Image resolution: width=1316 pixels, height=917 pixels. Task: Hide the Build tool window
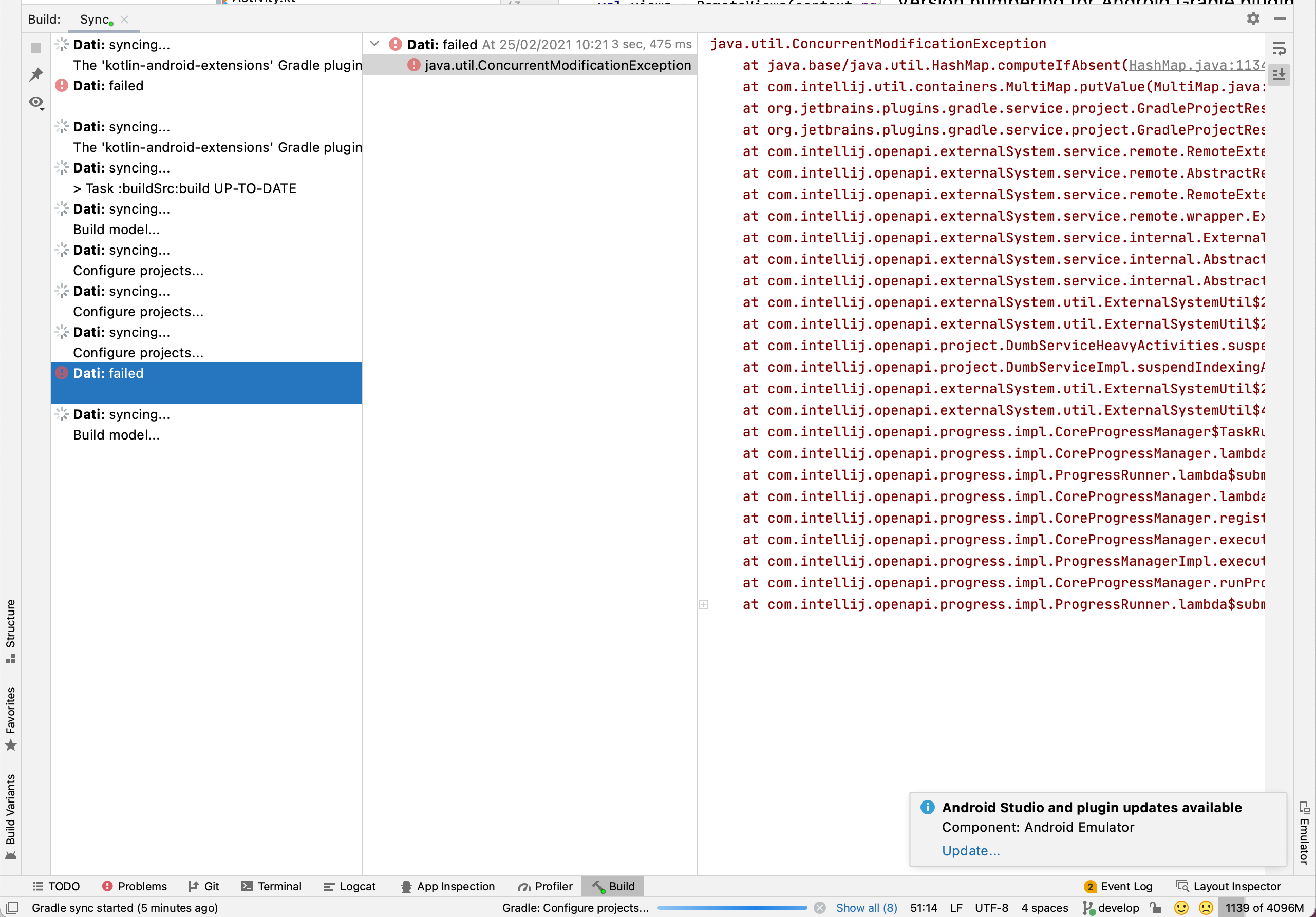(x=1280, y=19)
